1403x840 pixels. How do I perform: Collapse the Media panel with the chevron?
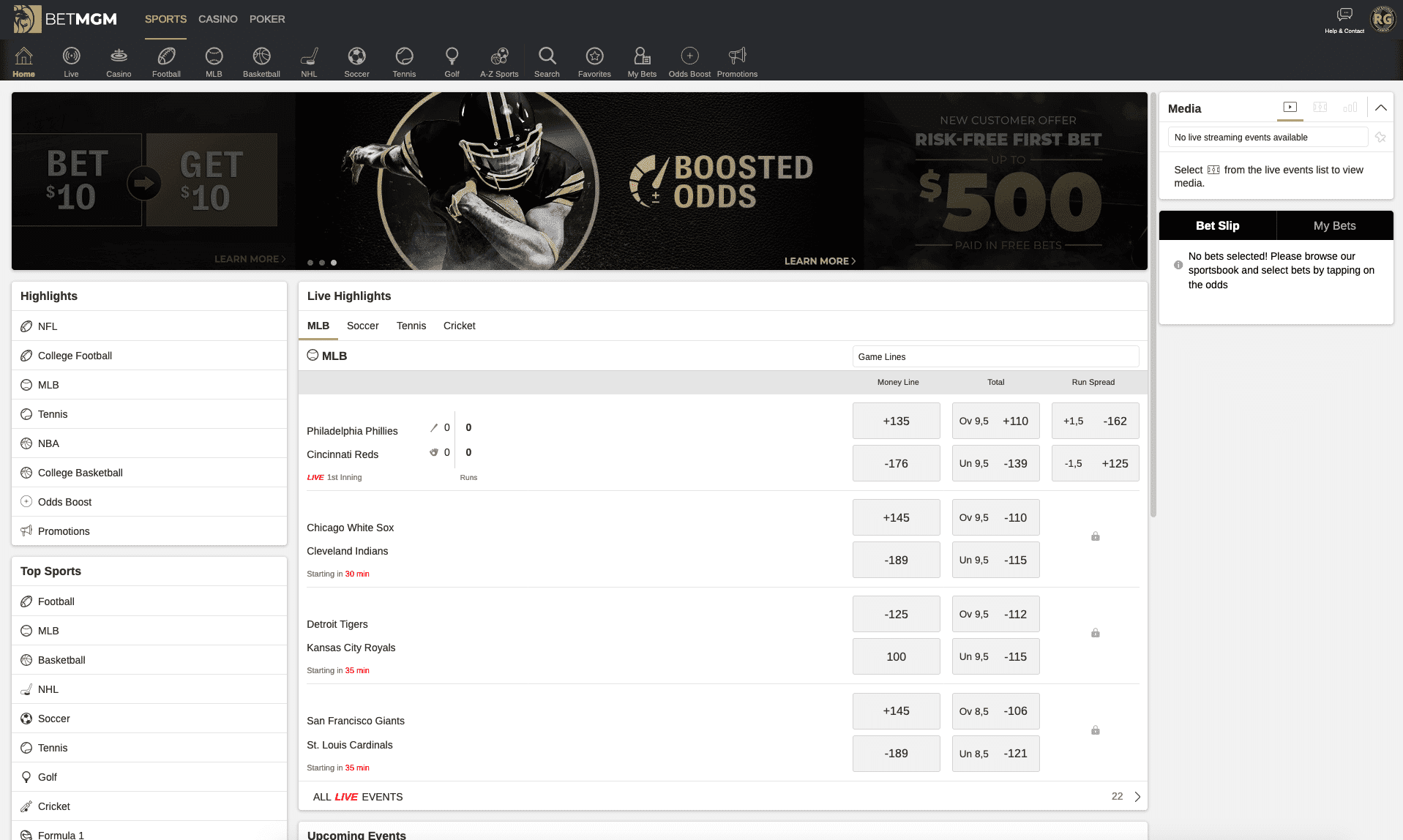coord(1381,108)
